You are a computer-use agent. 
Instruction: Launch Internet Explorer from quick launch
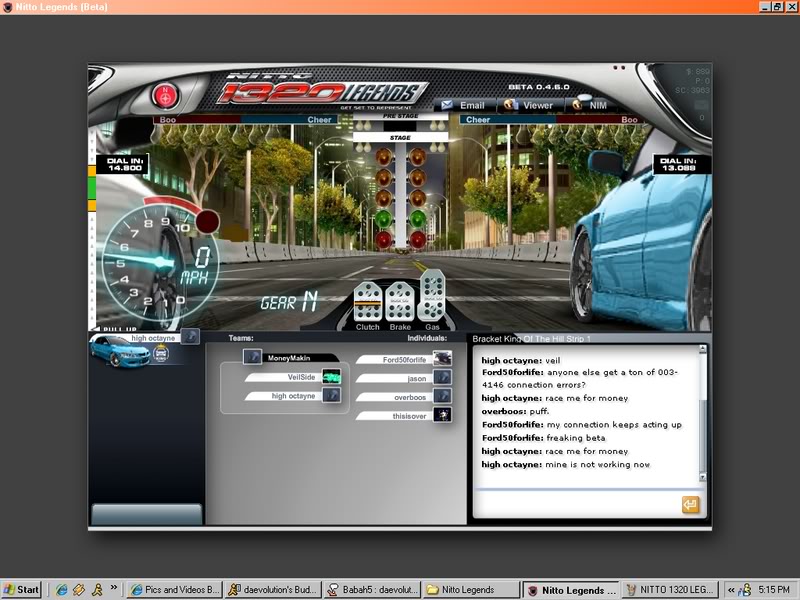tap(62, 590)
